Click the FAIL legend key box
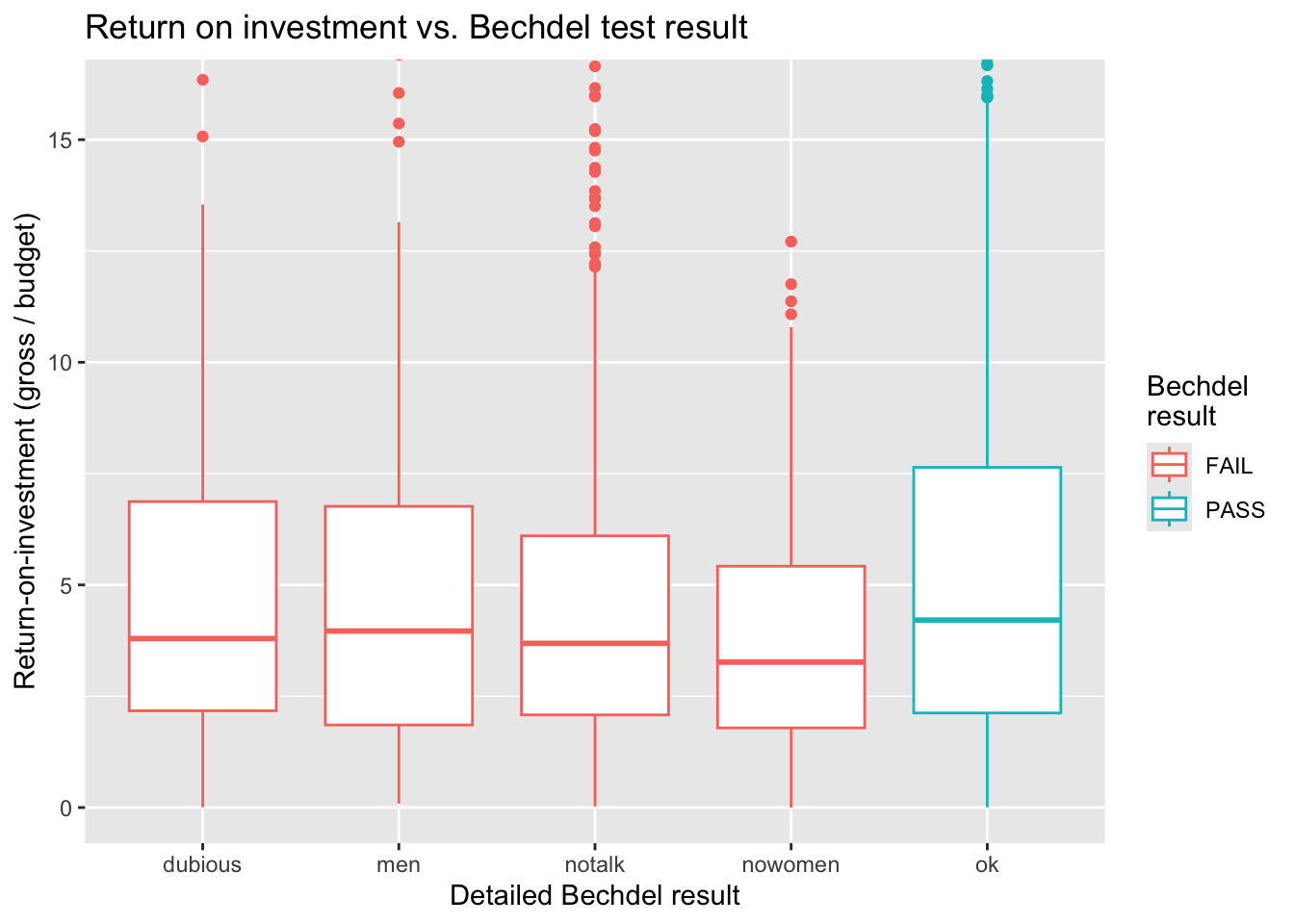1294x924 pixels. point(1169,465)
